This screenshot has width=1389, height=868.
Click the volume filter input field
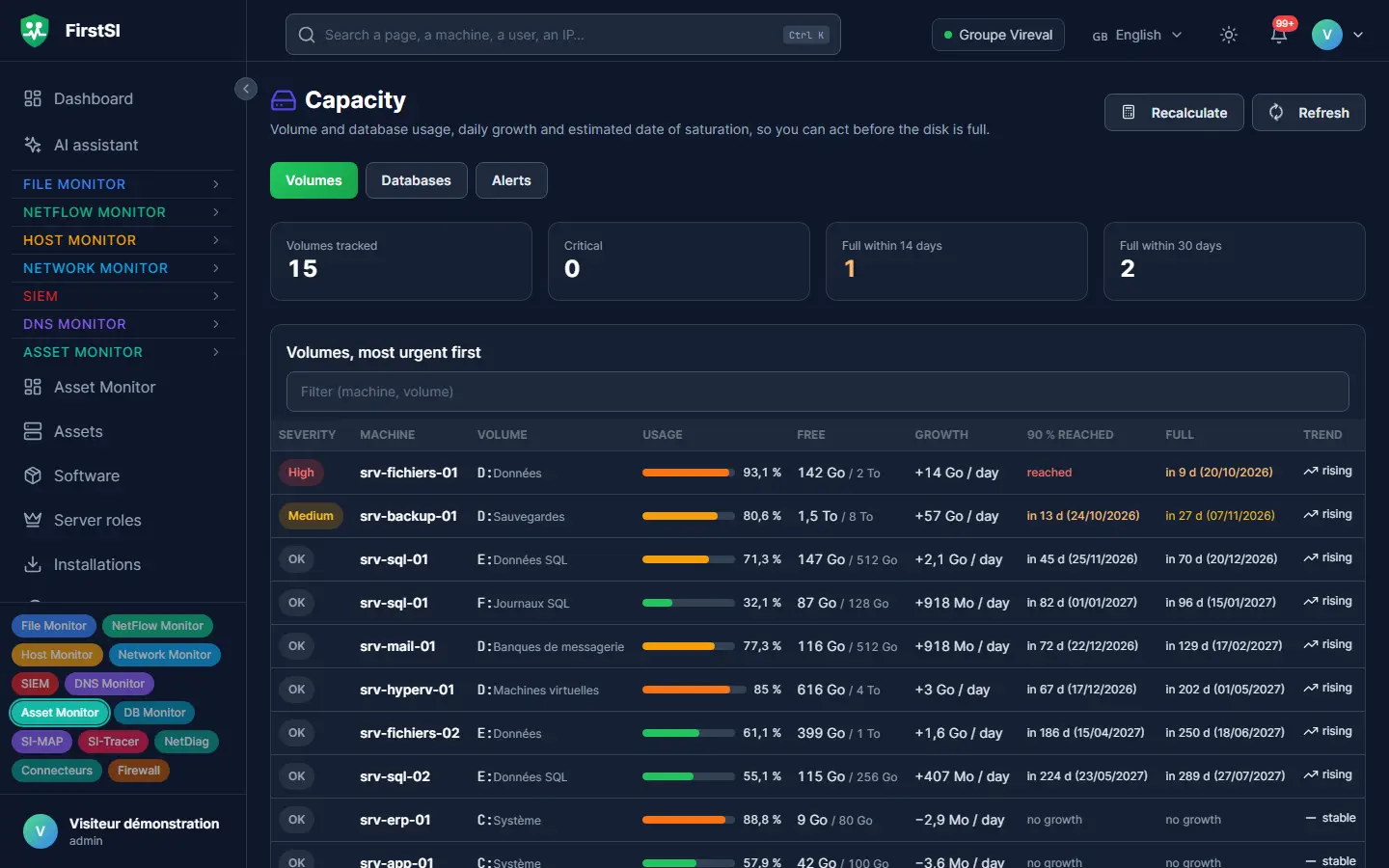tap(818, 392)
